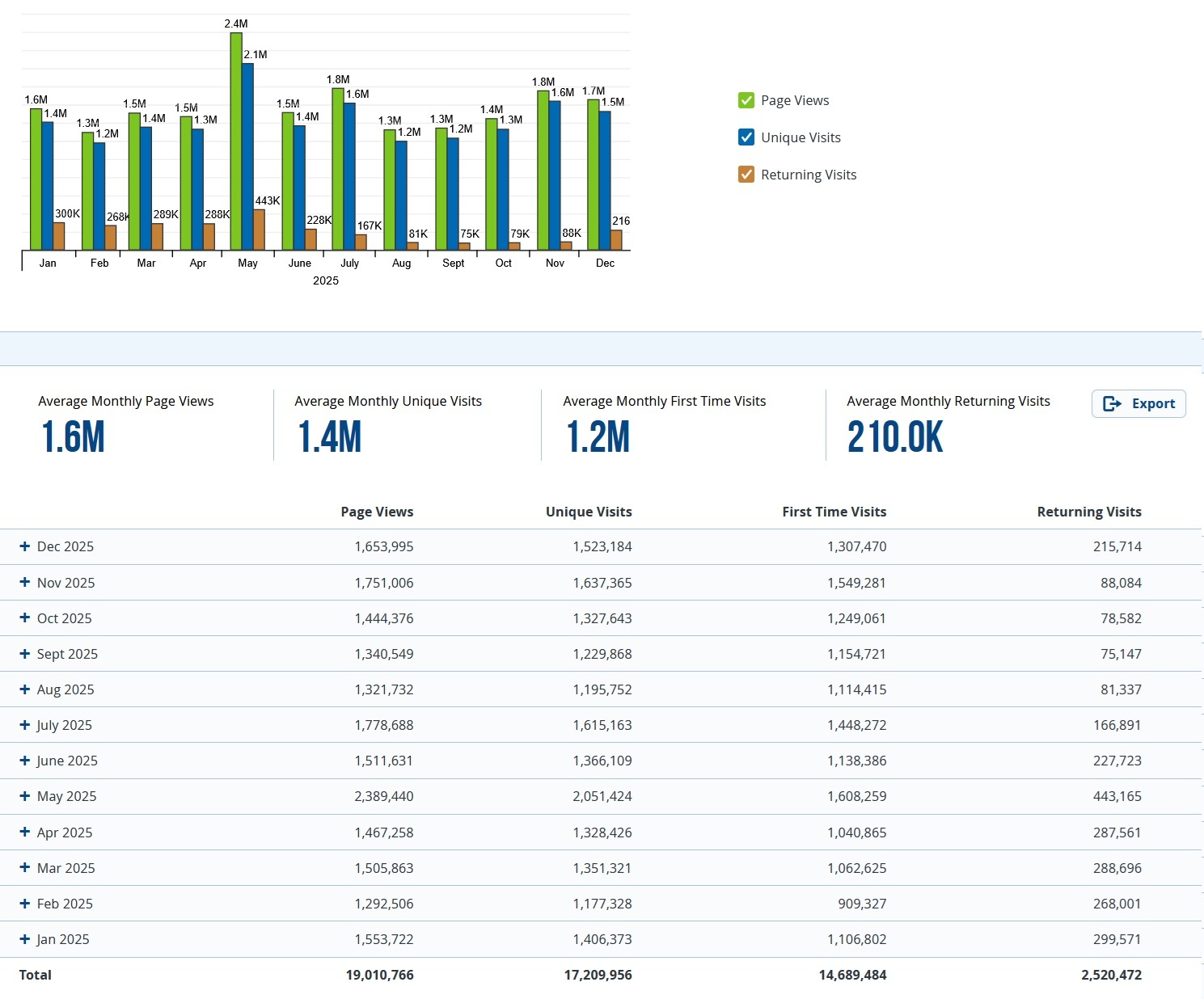Screen dimensions: 1204x999
Task: Click plus icon beside Sept 2025
Action: tap(25, 653)
